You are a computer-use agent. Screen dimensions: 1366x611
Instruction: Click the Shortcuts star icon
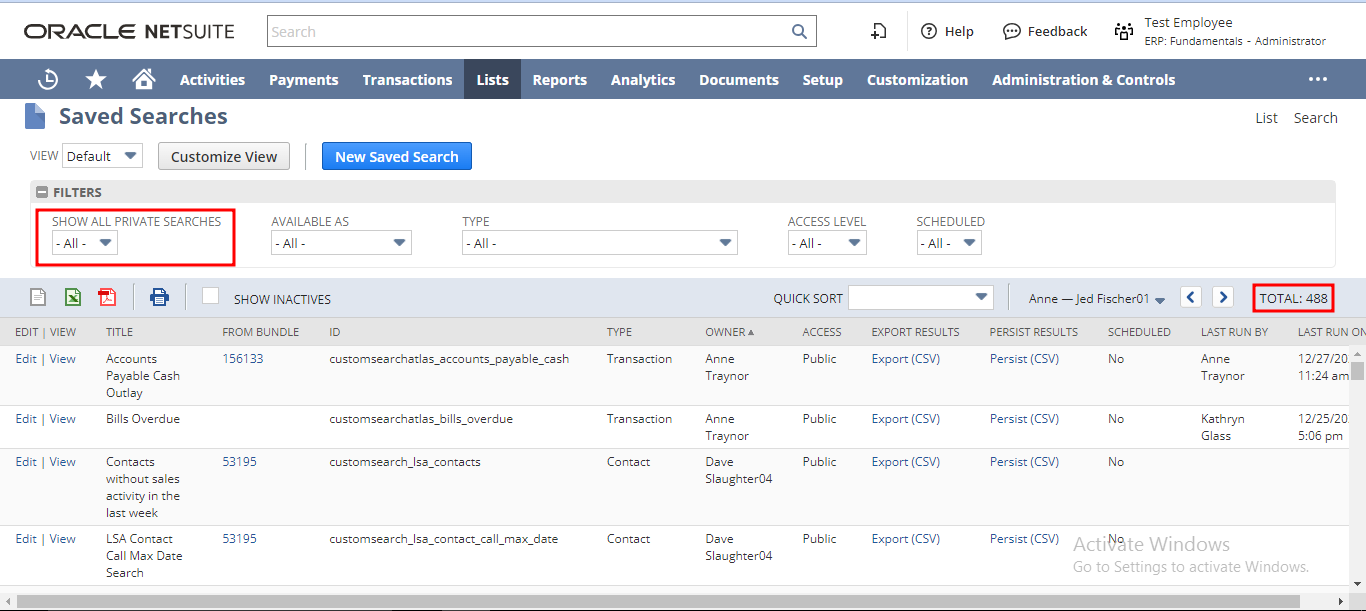(x=96, y=80)
